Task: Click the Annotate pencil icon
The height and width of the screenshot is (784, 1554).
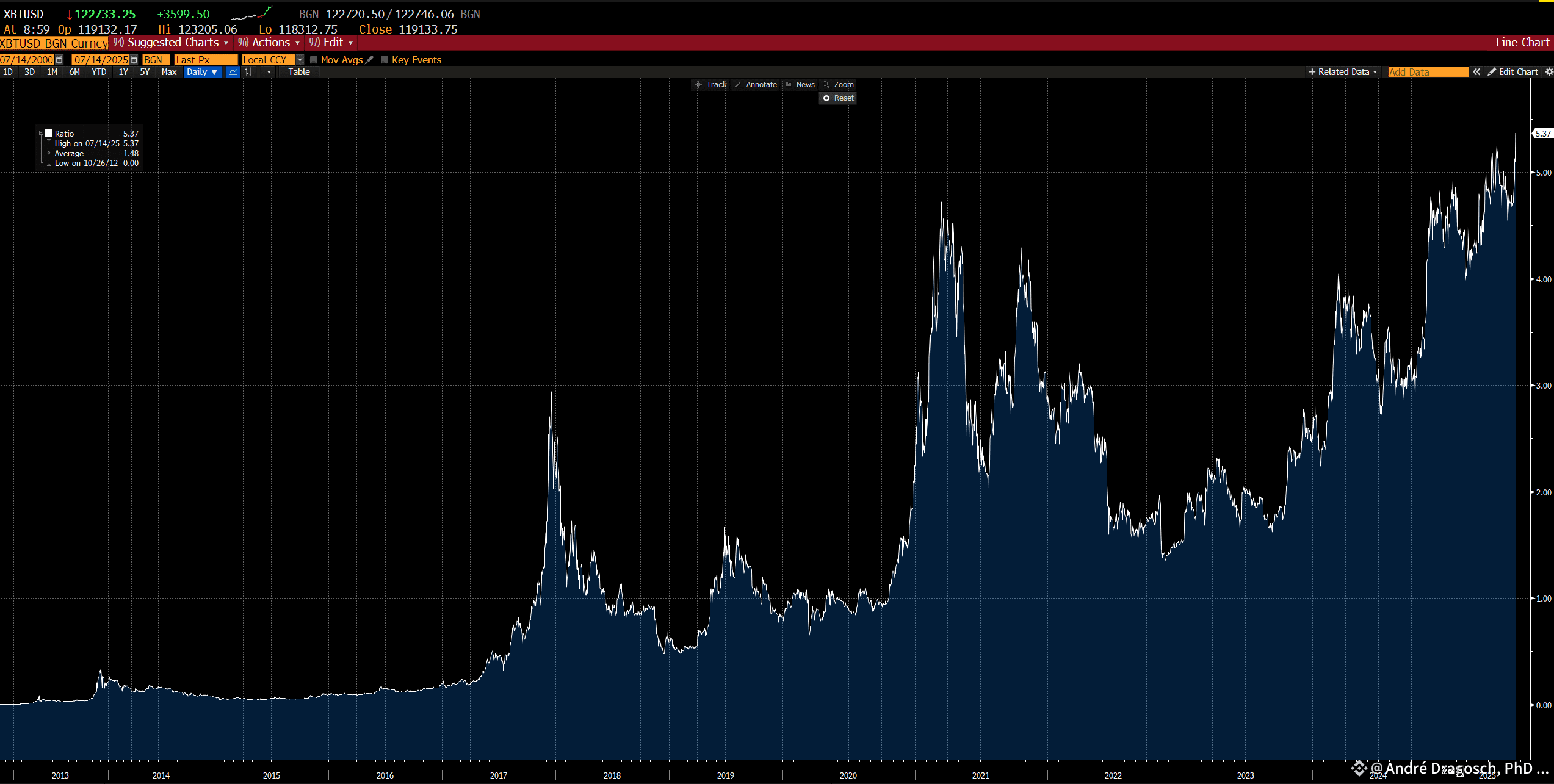Action: point(739,85)
